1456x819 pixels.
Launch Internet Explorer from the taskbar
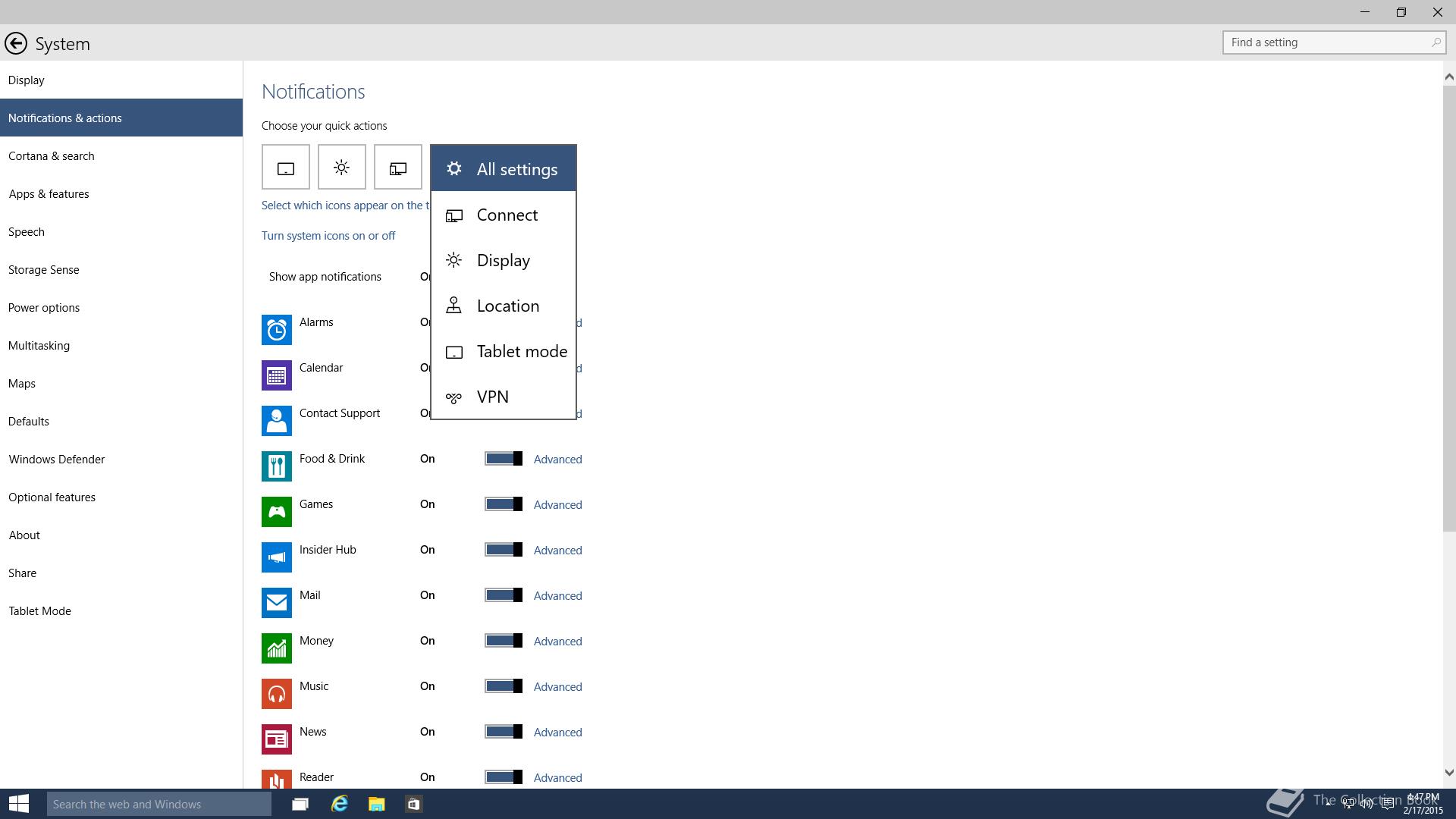pos(339,804)
